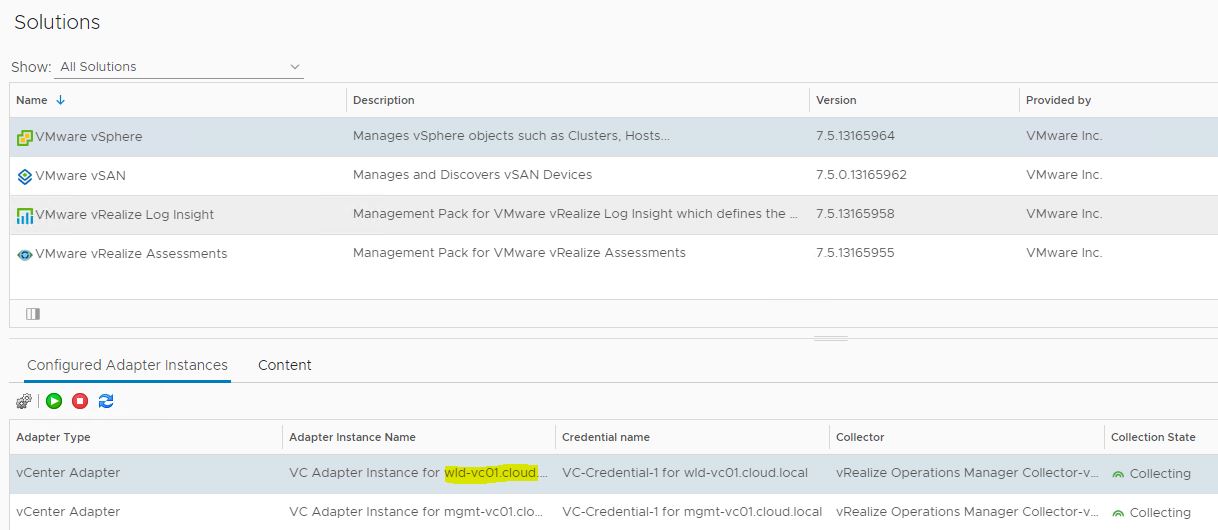Start collecting with the green play icon
This screenshot has width=1218, height=530.
click(54, 401)
